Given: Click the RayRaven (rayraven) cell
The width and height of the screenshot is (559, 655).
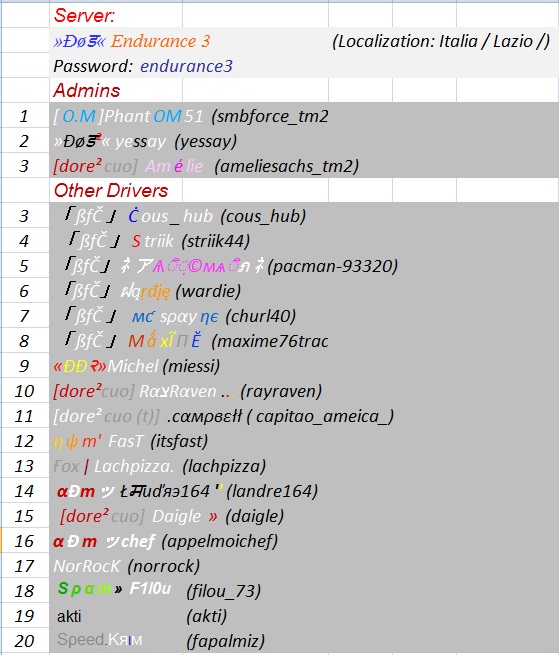Looking at the screenshot, I should pyautogui.click(x=188, y=391).
